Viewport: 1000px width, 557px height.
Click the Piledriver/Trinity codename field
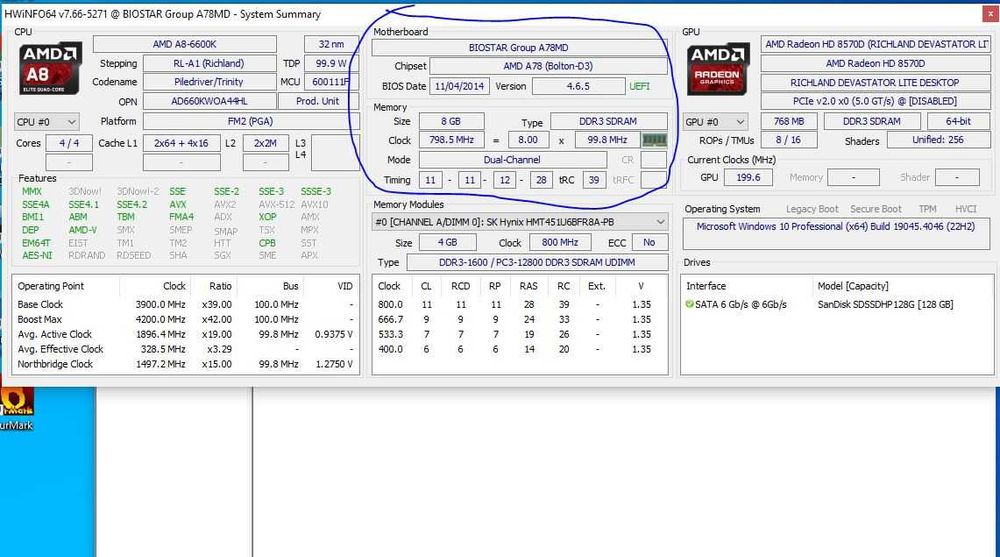pyautogui.click(x=209, y=82)
